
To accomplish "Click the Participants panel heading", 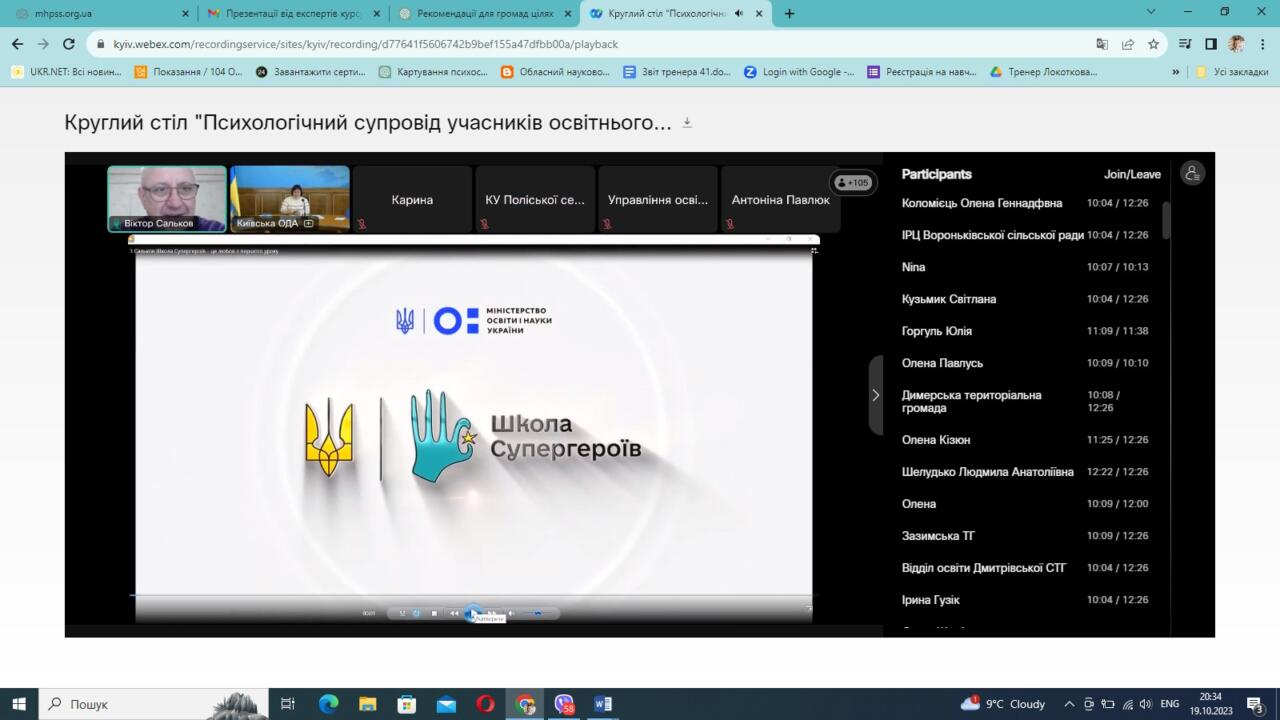I will pyautogui.click(x=937, y=174).
